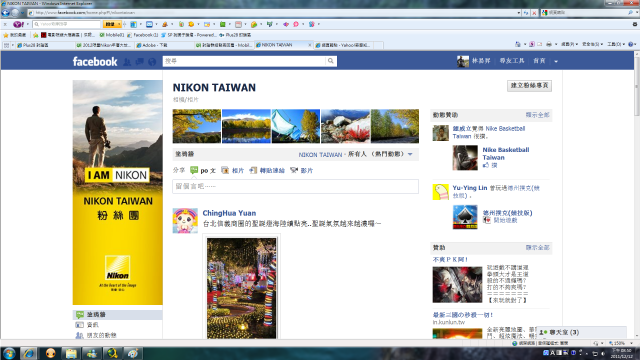Open the Yu-Ying Lin profile link
Image resolution: width=640 pixels, height=360 pixels.
point(469,188)
